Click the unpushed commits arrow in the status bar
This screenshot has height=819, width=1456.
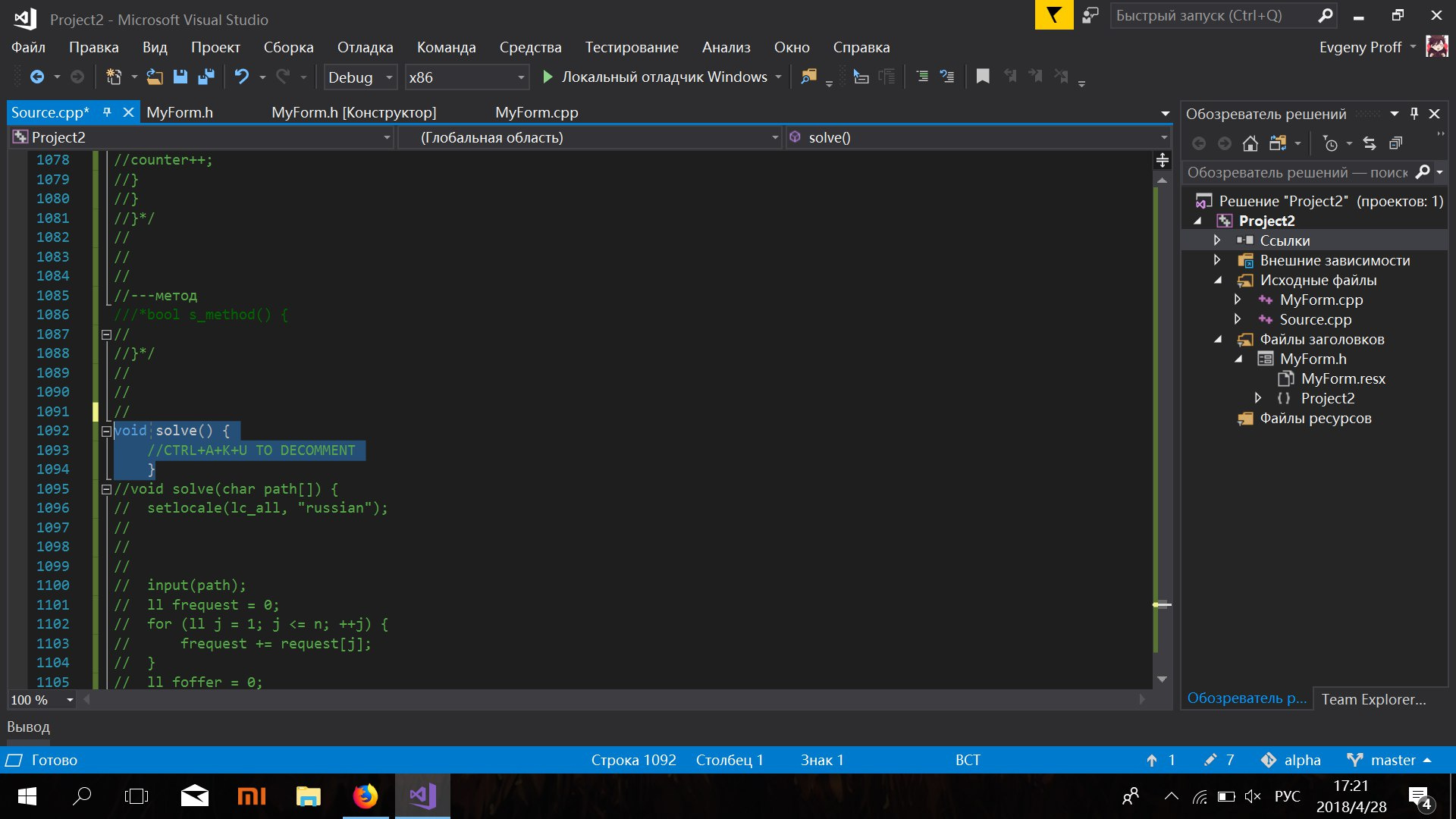pyautogui.click(x=1160, y=760)
